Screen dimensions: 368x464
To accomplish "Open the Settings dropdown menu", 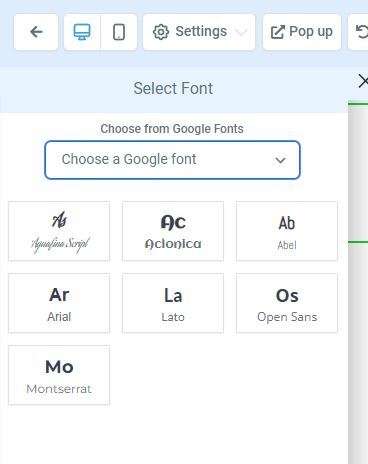I will [x=199, y=32].
